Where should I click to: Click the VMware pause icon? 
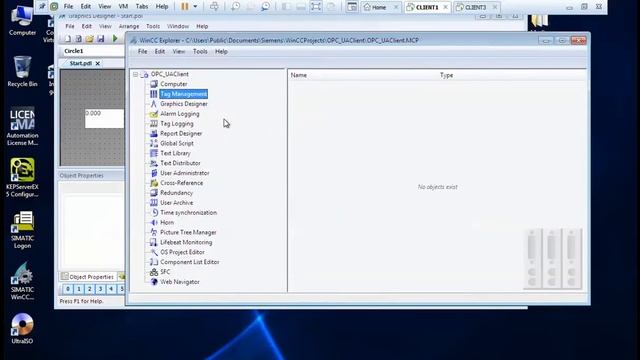(185, 7)
